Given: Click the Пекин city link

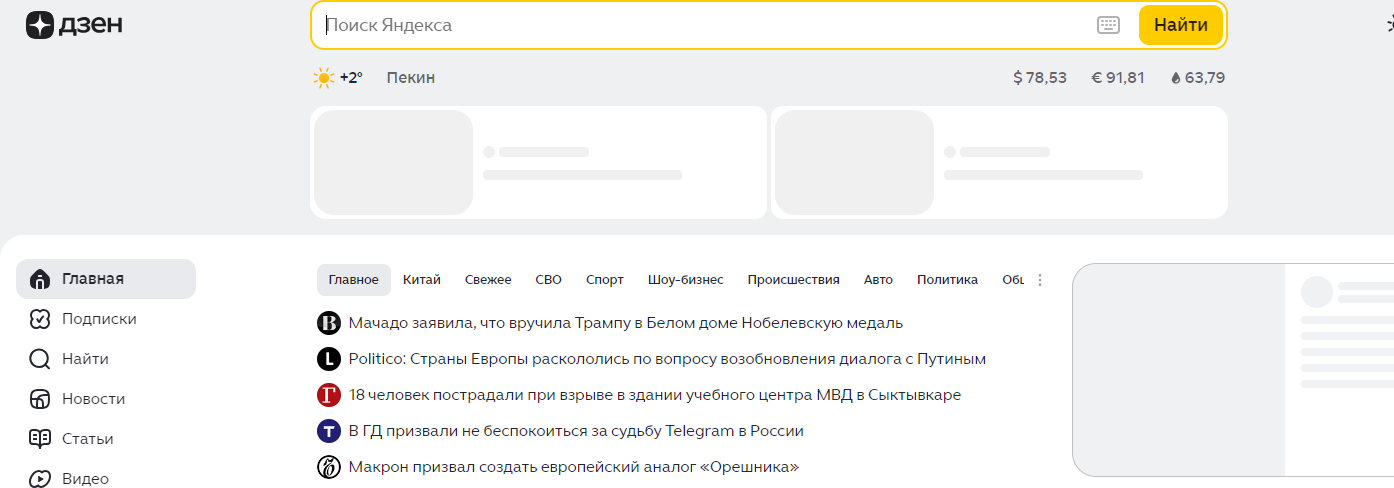Looking at the screenshot, I should [x=411, y=78].
